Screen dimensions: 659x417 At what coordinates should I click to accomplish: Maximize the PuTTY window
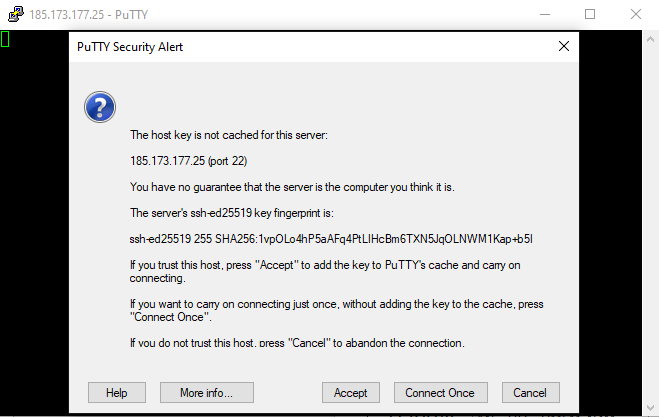590,14
